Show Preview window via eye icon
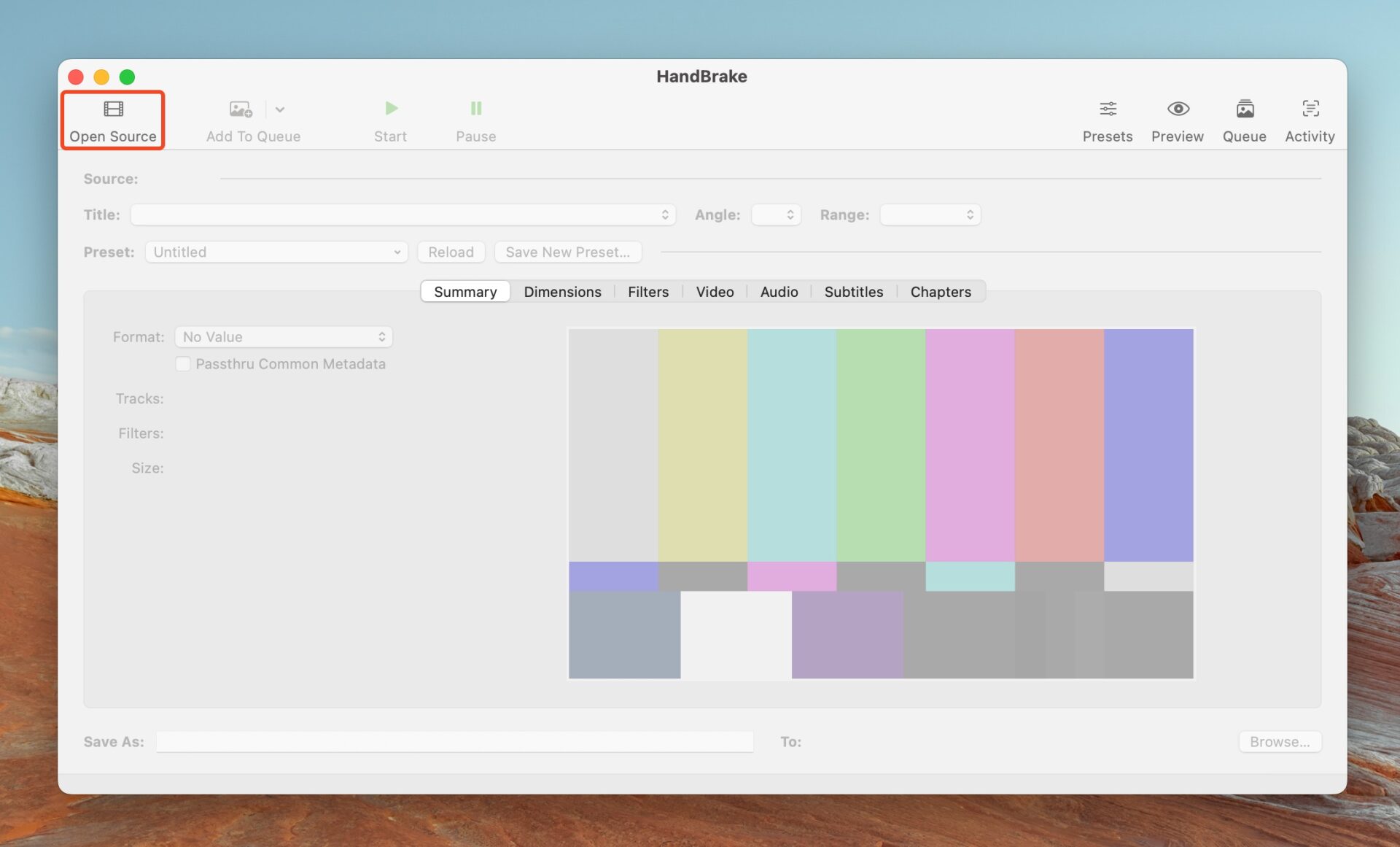 [x=1178, y=109]
